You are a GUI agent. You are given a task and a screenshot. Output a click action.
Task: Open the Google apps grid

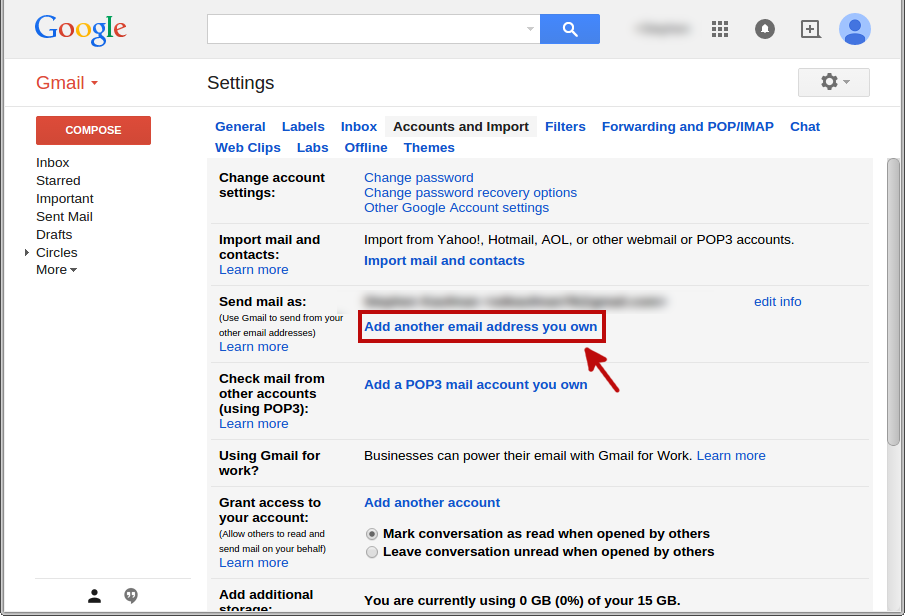point(720,29)
